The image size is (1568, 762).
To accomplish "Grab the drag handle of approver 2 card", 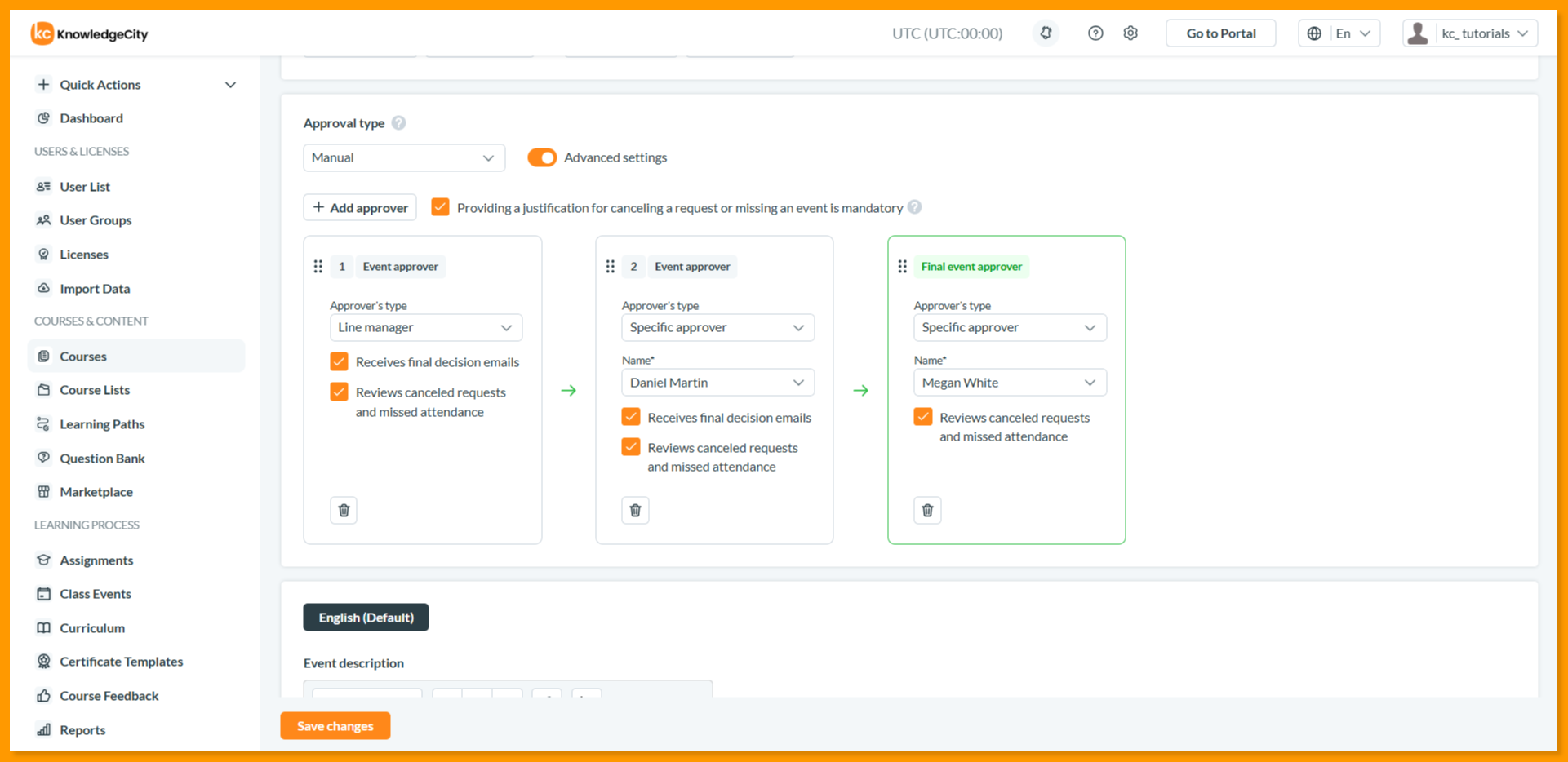I will pyautogui.click(x=610, y=267).
